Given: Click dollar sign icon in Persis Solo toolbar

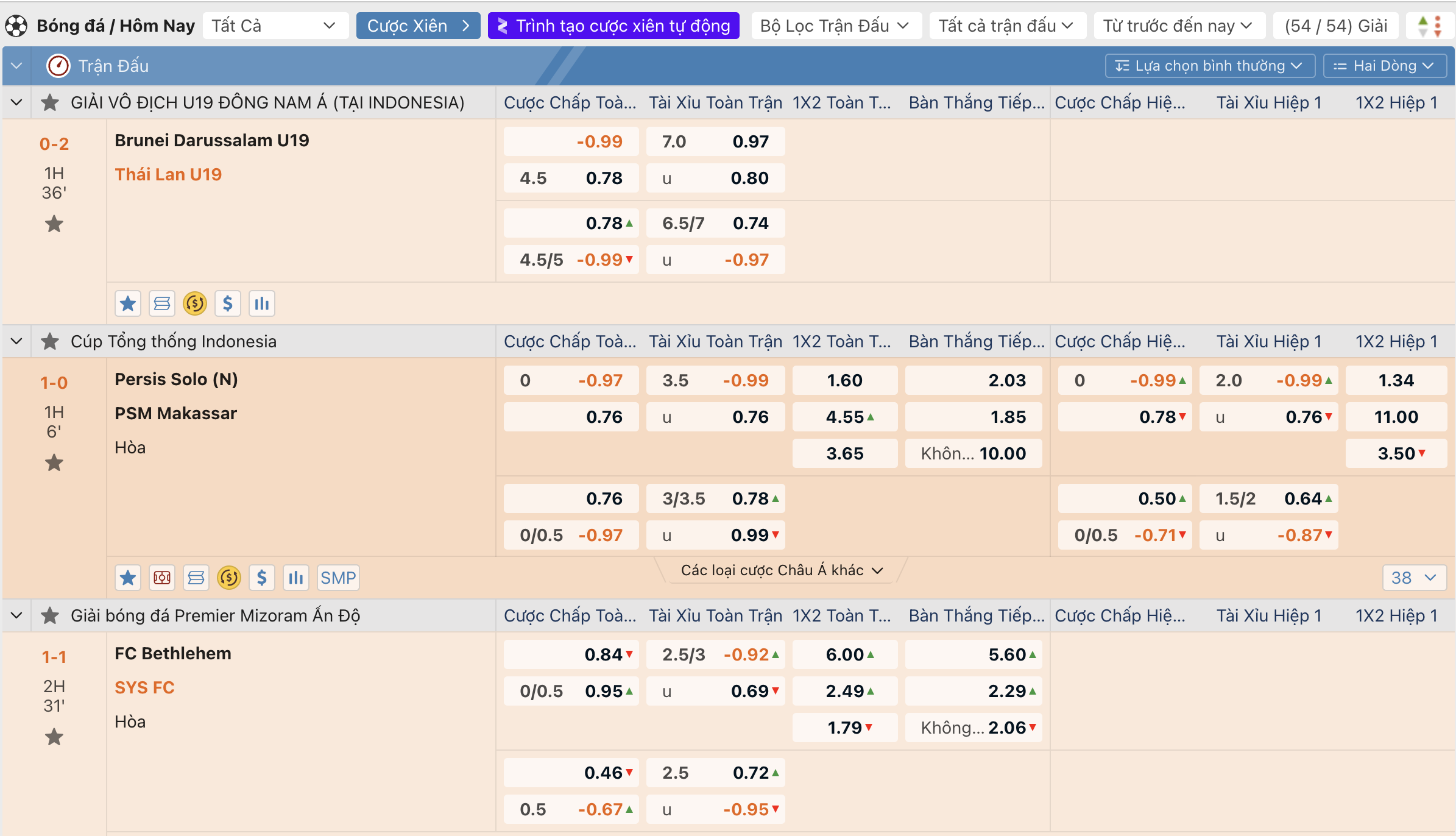Looking at the screenshot, I should (x=262, y=578).
